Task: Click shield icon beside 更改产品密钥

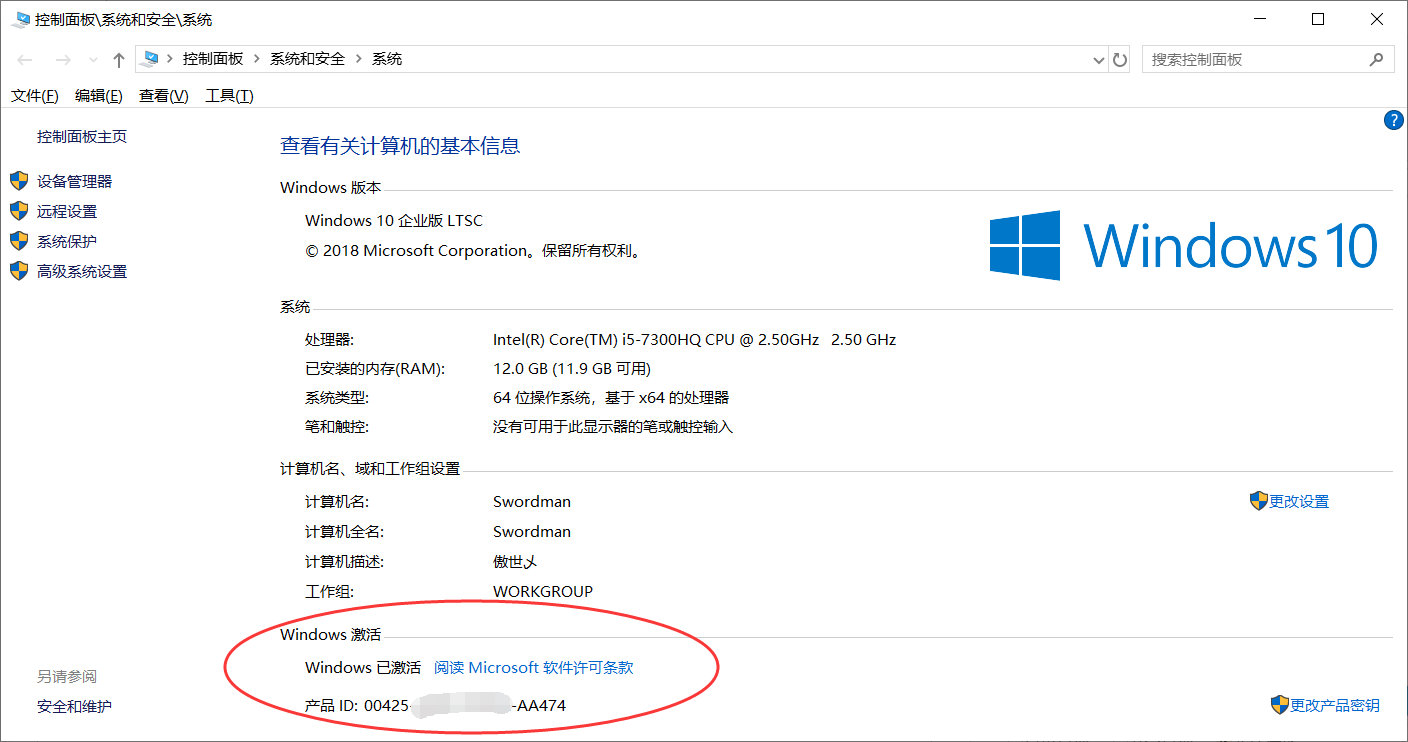Action: [x=1280, y=705]
